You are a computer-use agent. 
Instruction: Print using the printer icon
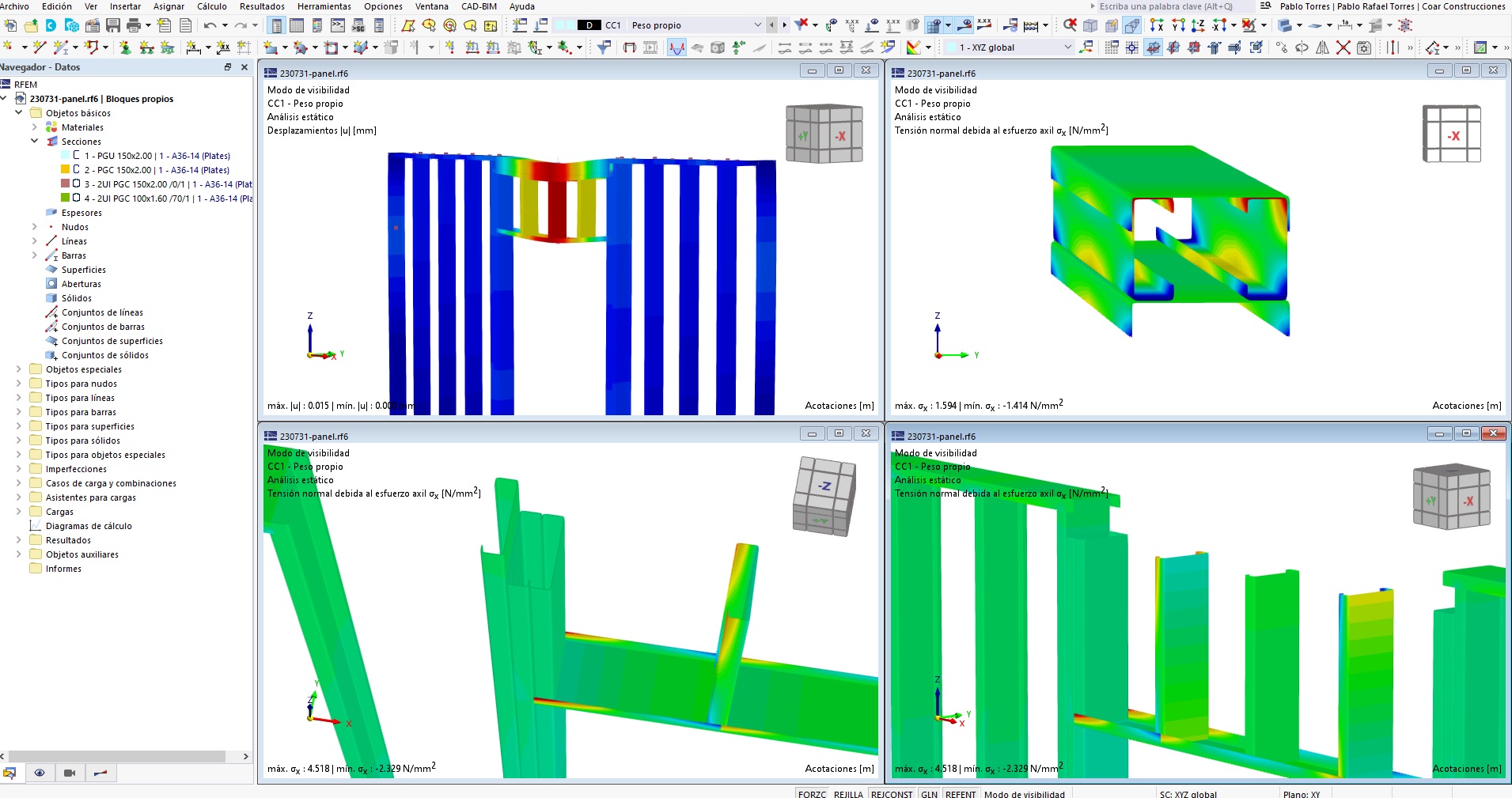click(x=134, y=25)
